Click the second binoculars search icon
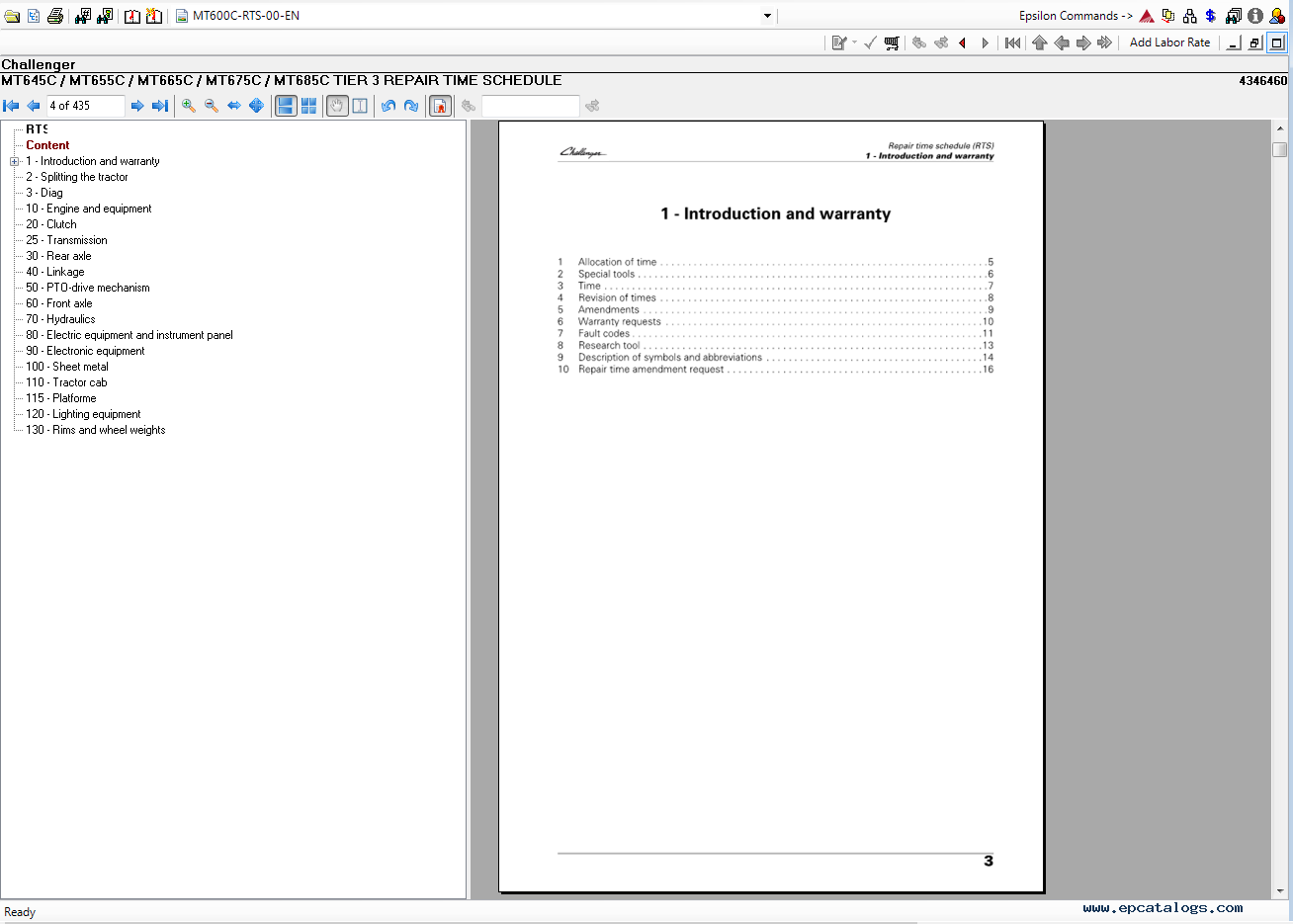This screenshot has width=1293, height=924. pyautogui.click(x=105, y=16)
